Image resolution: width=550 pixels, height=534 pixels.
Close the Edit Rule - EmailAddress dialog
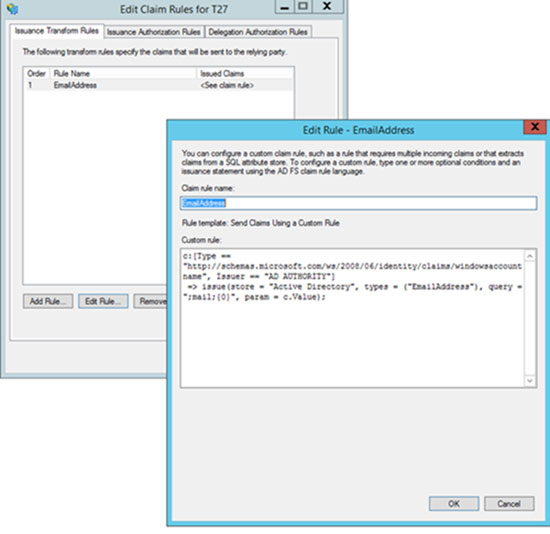click(x=535, y=127)
